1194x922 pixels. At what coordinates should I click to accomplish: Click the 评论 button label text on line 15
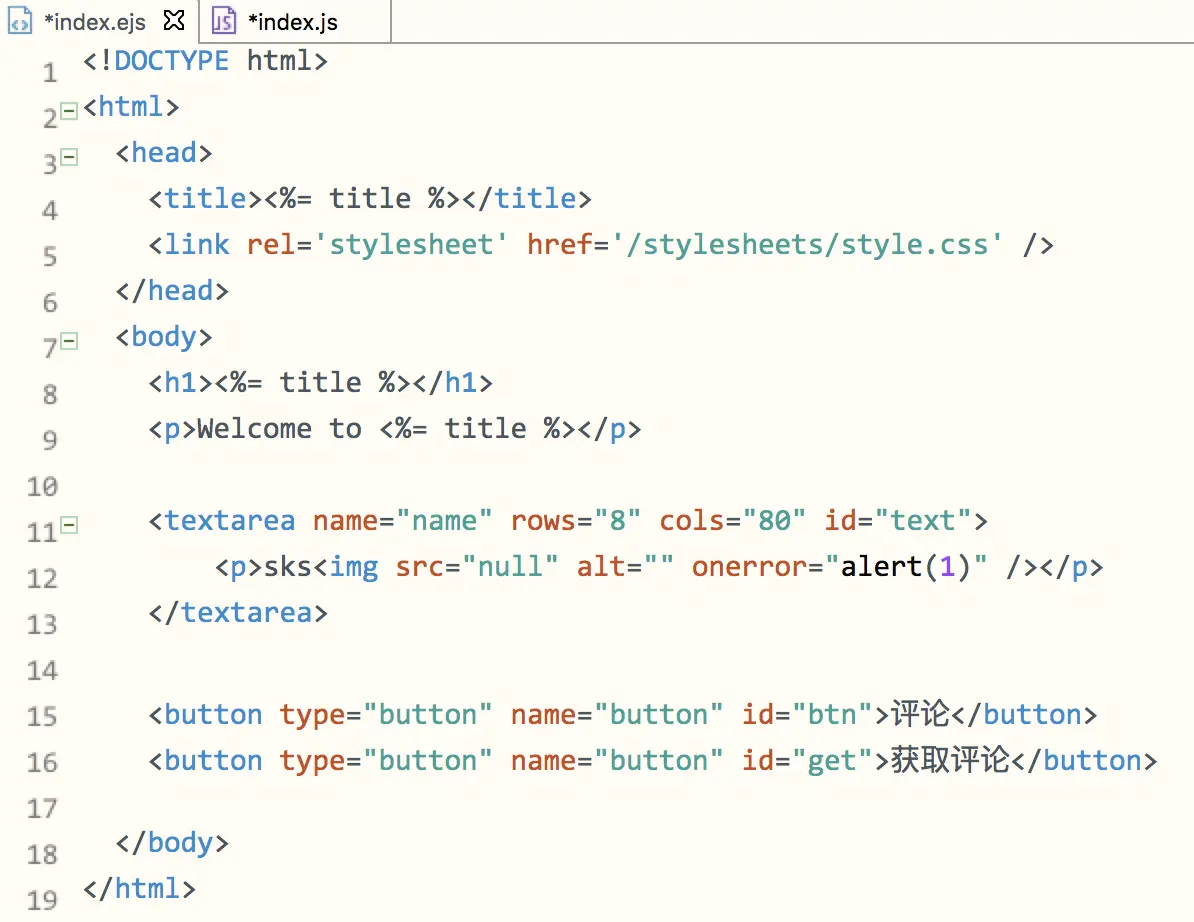[x=920, y=714]
